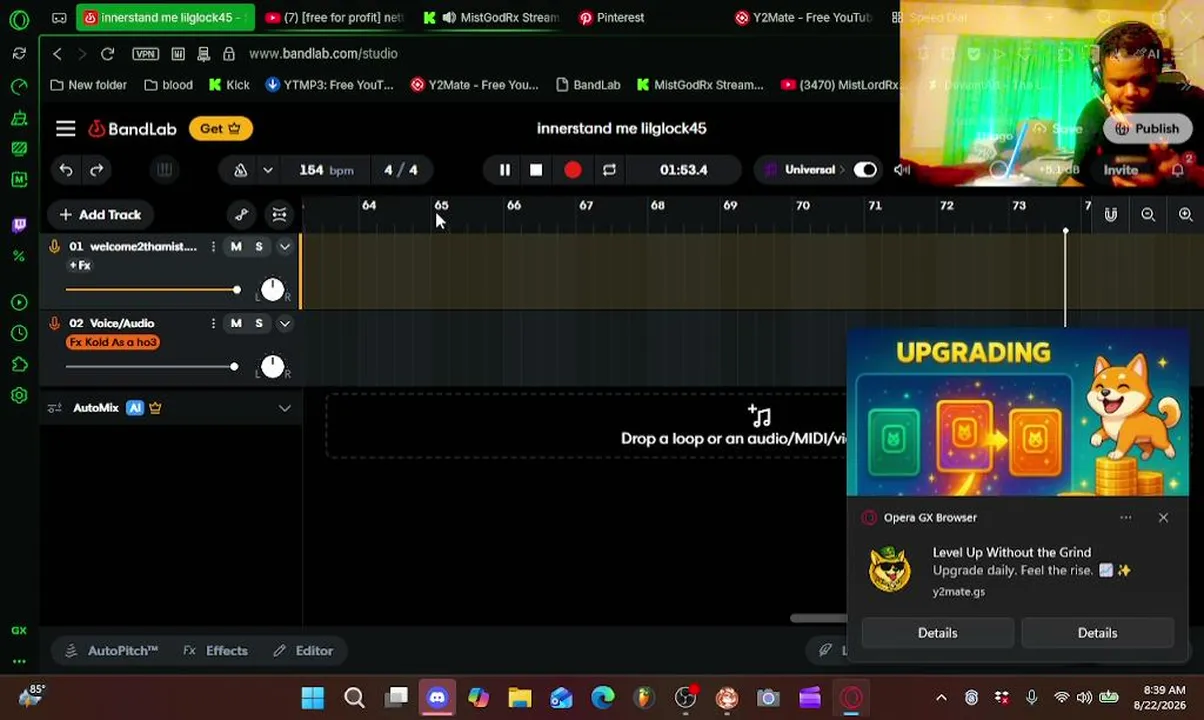Click track 02 microphone icon
1204x720 pixels.
55,324
